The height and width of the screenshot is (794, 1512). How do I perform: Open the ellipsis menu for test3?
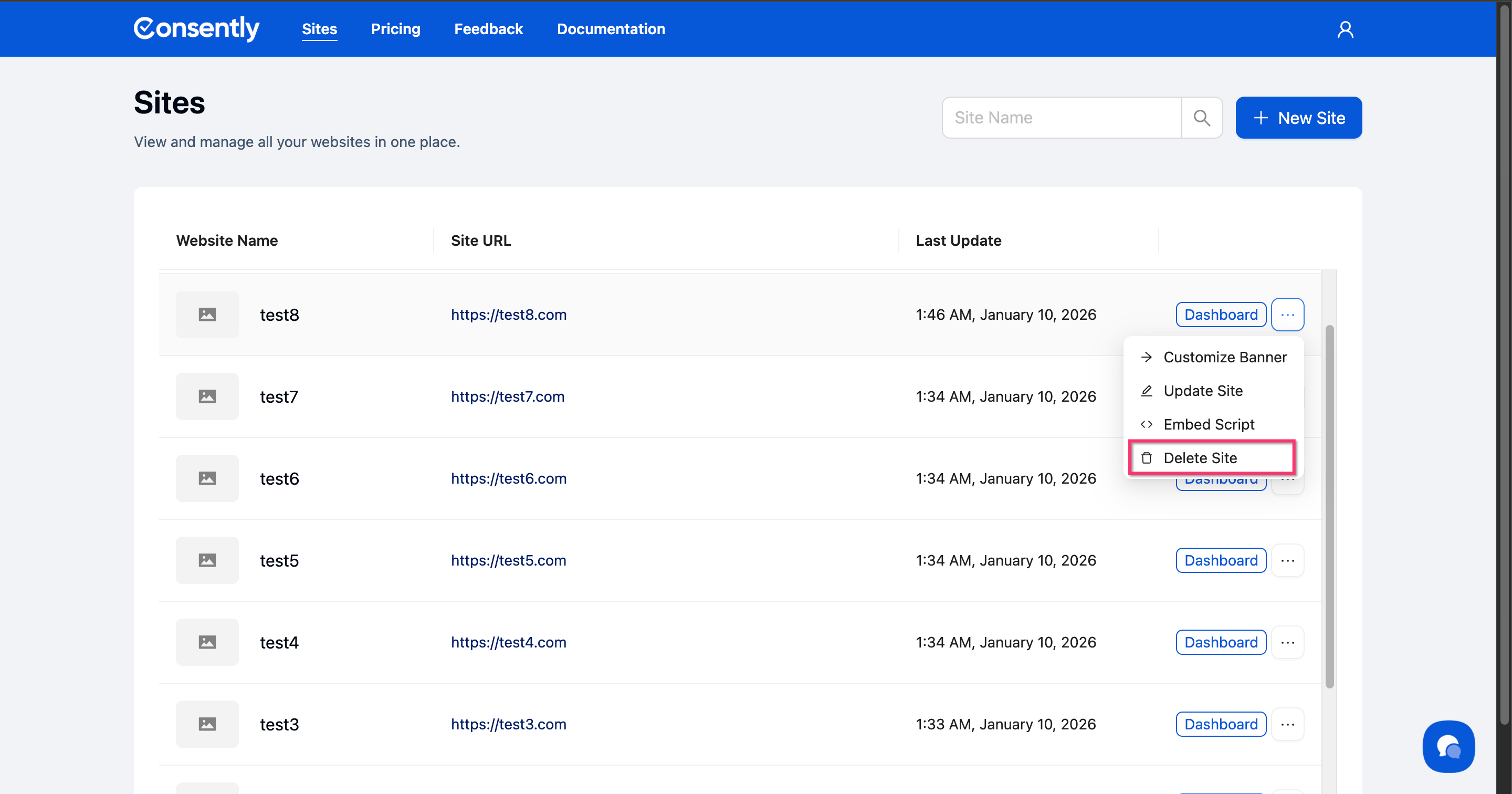tap(1287, 724)
